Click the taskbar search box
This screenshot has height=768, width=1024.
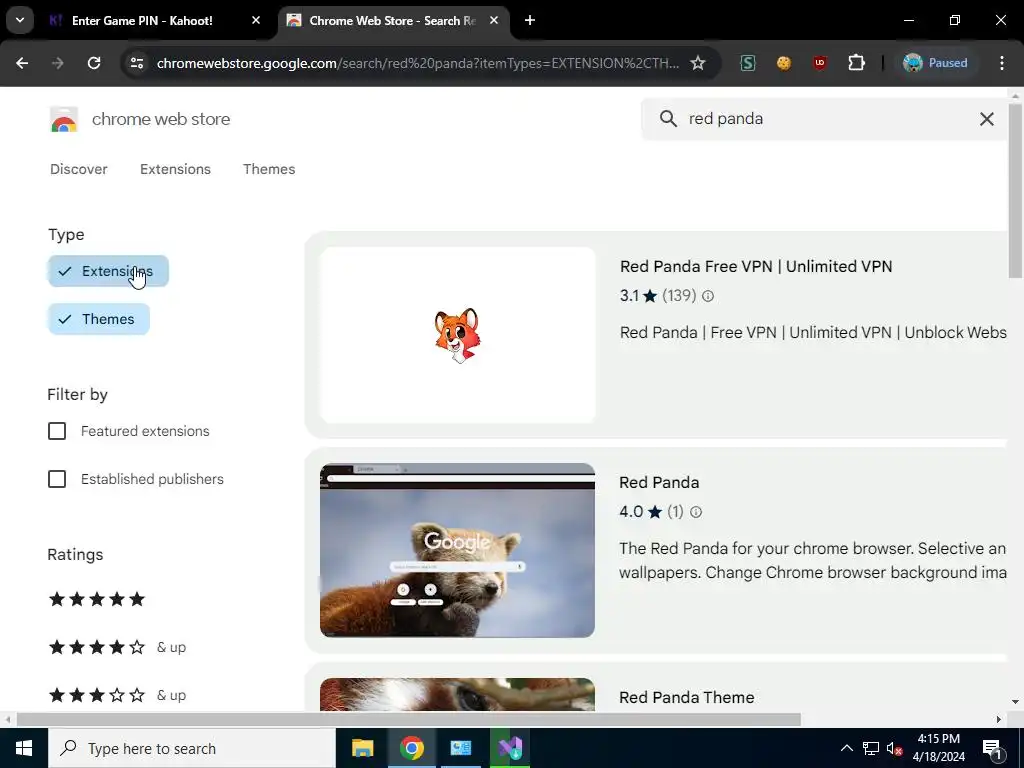pyautogui.click(x=191, y=748)
